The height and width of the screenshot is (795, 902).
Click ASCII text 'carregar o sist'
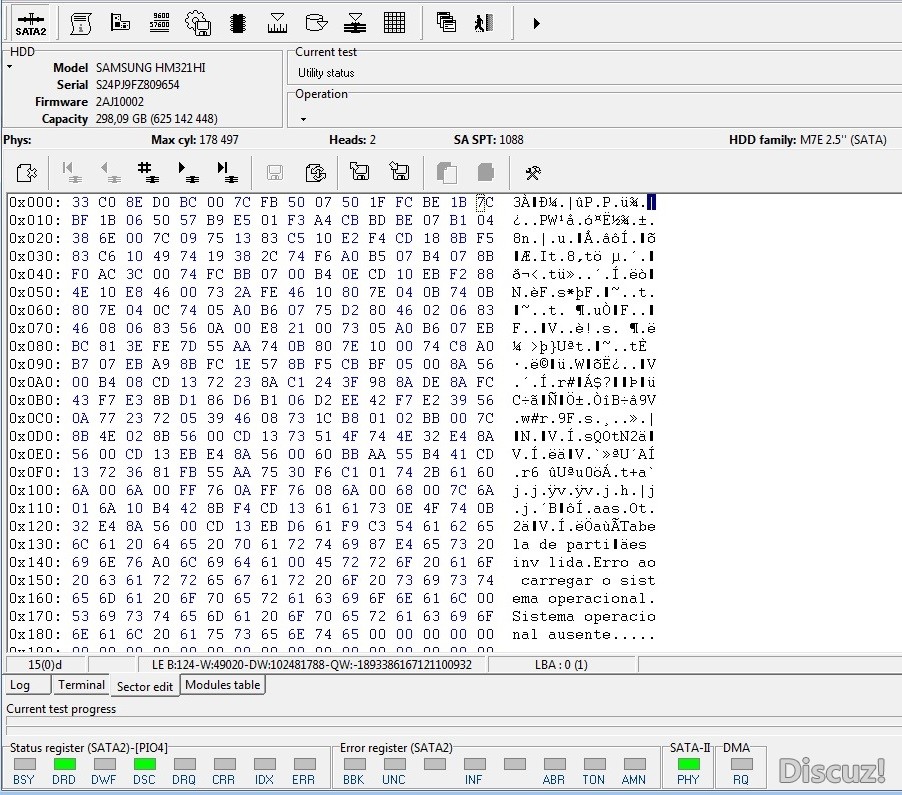click(588, 580)
